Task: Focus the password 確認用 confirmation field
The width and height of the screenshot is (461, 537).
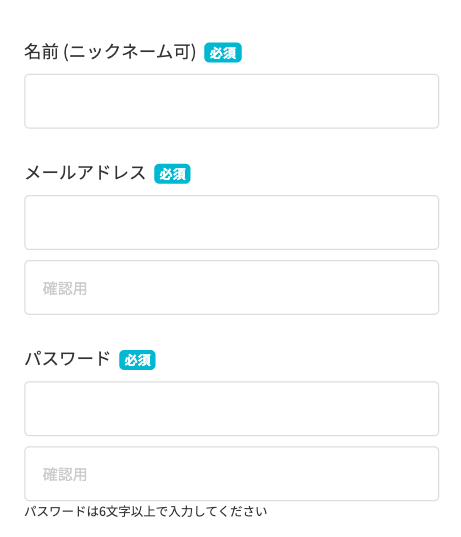Action: [x=232, y=474]
